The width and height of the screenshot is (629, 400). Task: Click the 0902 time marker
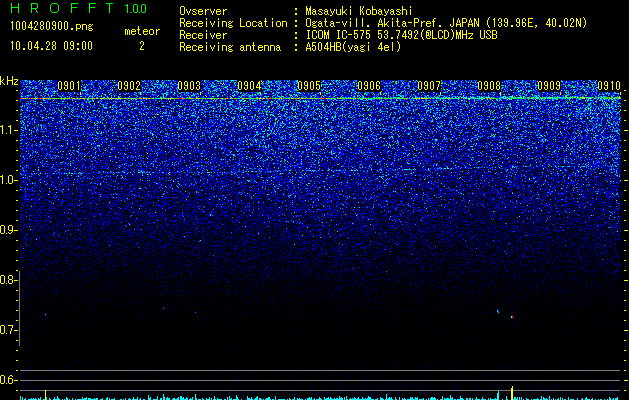(129, 86)
